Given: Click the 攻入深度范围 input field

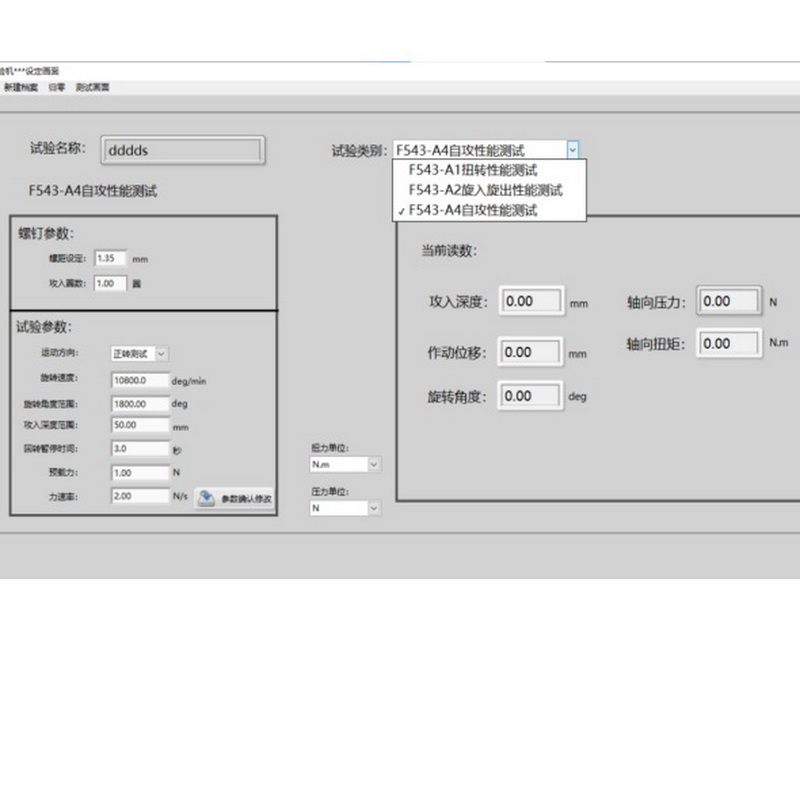Looking at the screenshot, I should tap(140, 425).
